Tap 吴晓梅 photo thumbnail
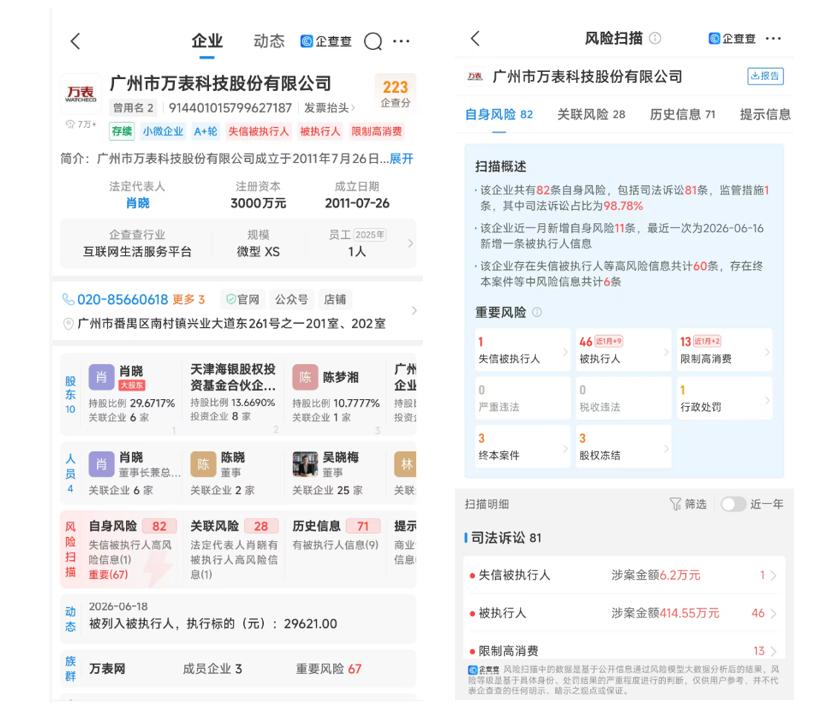The width and height of the screenshot is (832, 709). [x=305, y=464]
